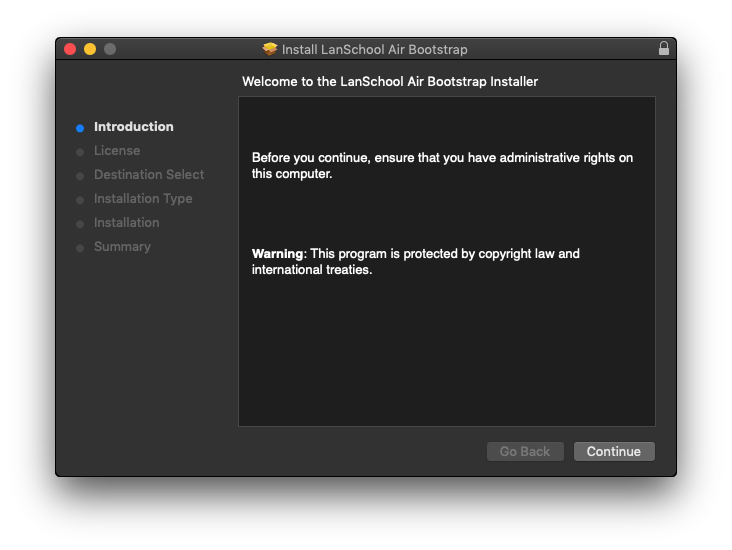Click the Go Back button

(525, 451)
